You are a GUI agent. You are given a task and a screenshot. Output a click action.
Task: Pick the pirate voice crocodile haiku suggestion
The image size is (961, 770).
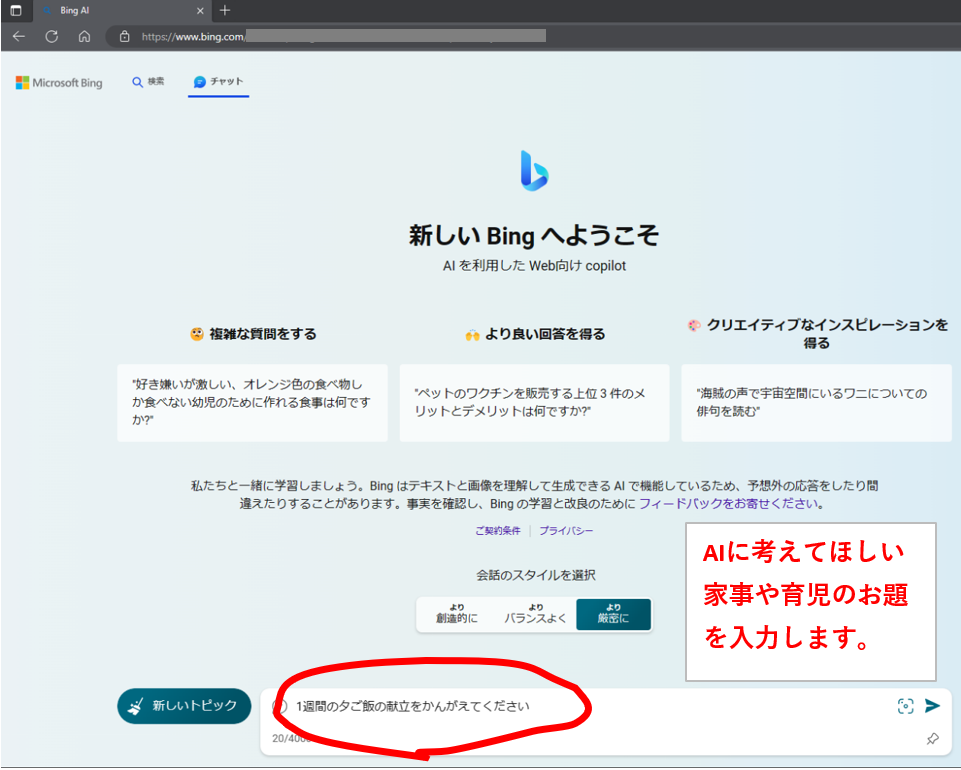click(x=816, y=403)
